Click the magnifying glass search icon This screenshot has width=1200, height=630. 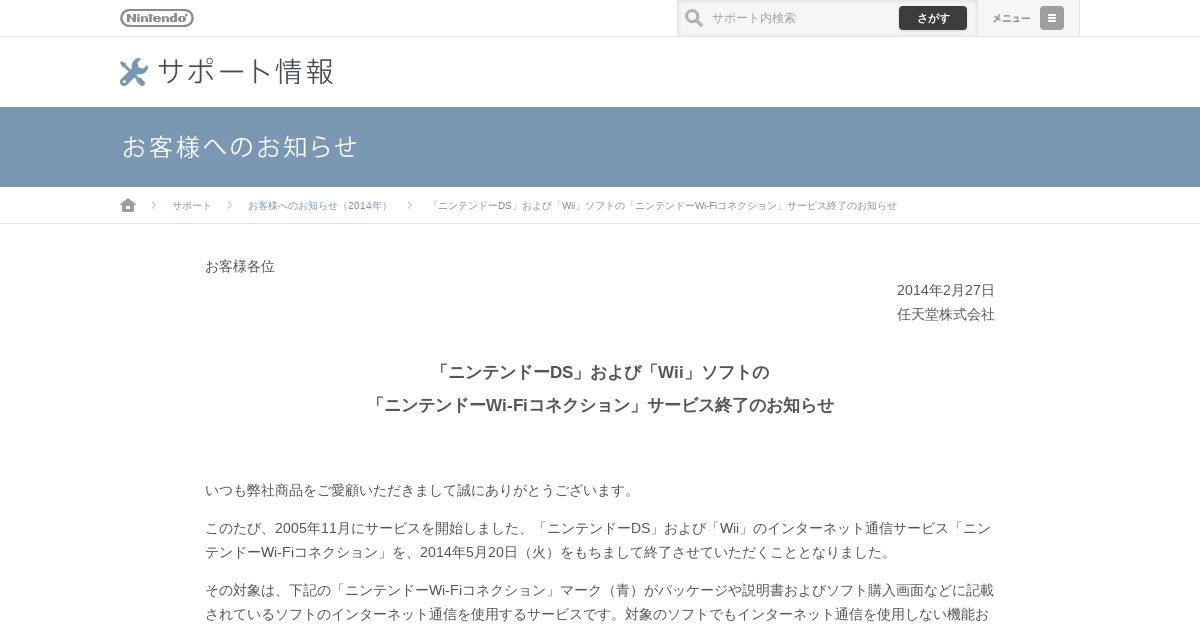point(694,18)
